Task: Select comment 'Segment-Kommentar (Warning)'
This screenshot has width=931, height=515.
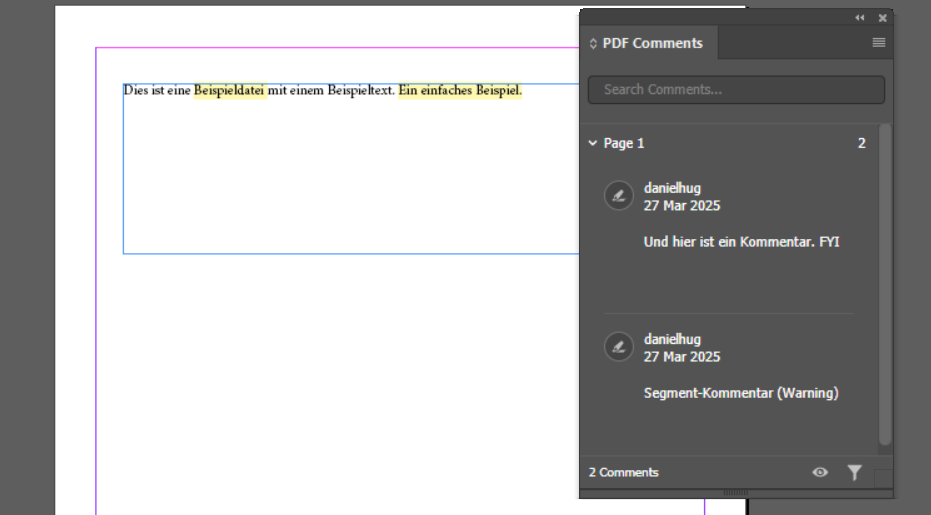Action: [x=741, y=393]
